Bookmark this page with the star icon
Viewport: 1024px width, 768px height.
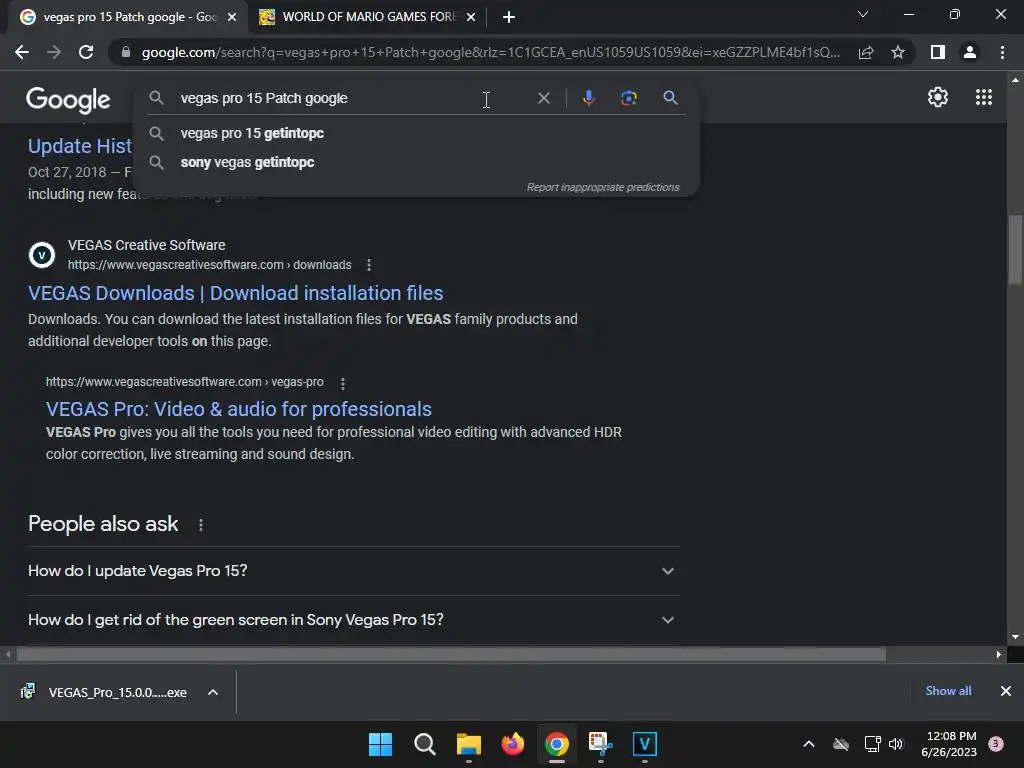tap(898, 52)
